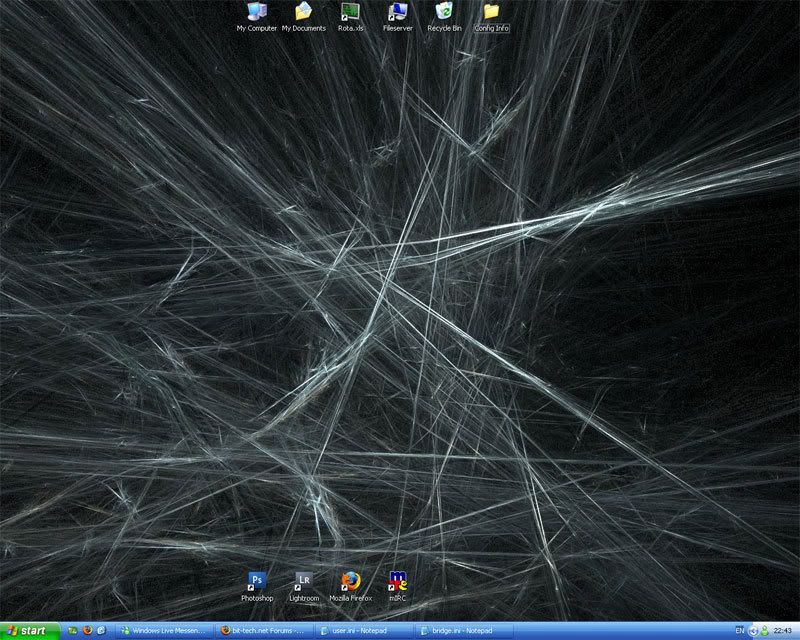Launch the Photoshop desktop shortcut

tap(257, 581)
